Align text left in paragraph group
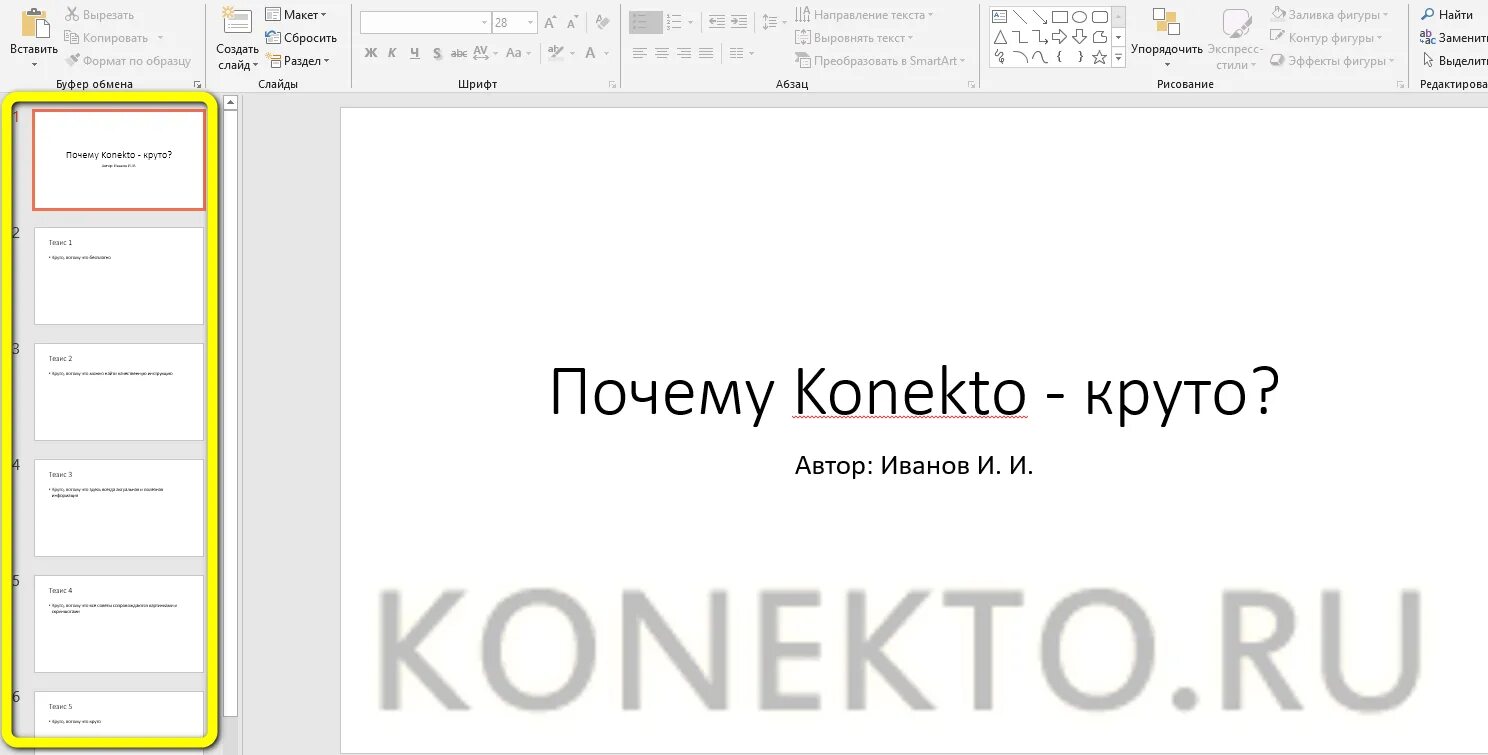Image resolution: width=1488 pixels, height=755 pixels. (640, 53)
